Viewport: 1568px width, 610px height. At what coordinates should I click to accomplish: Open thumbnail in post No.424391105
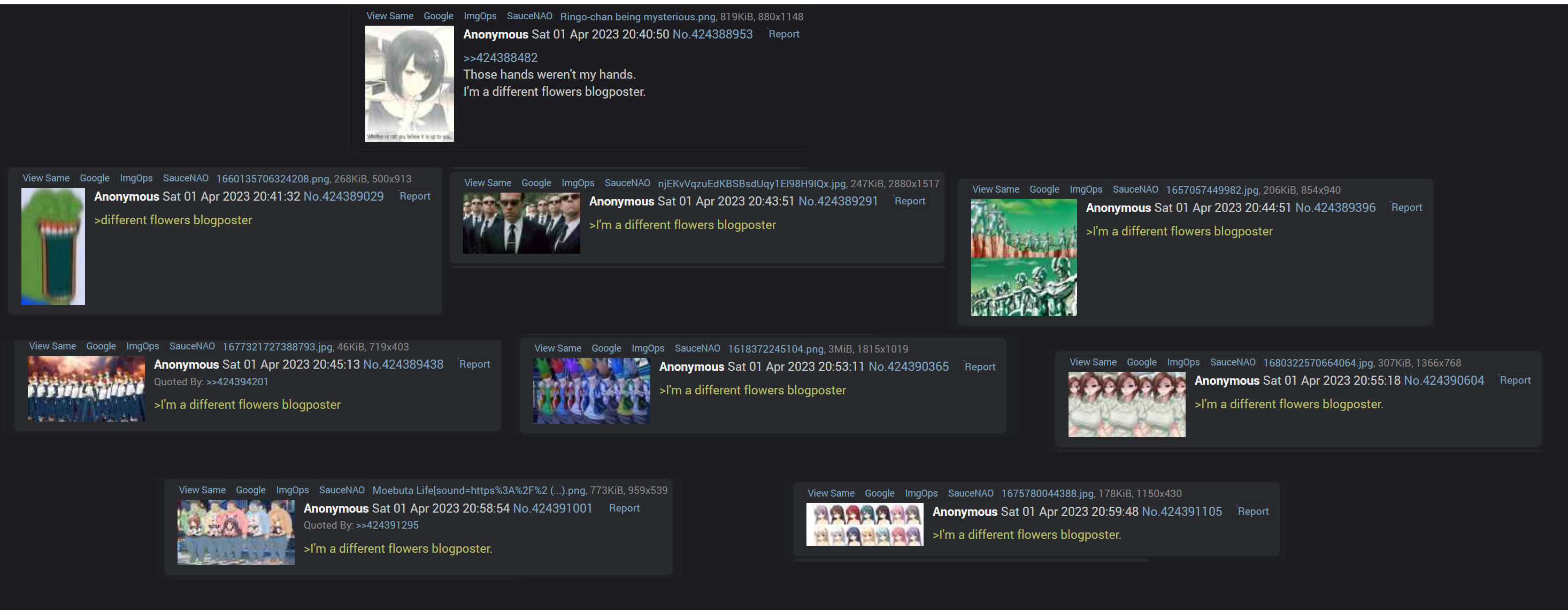[864, 524]
